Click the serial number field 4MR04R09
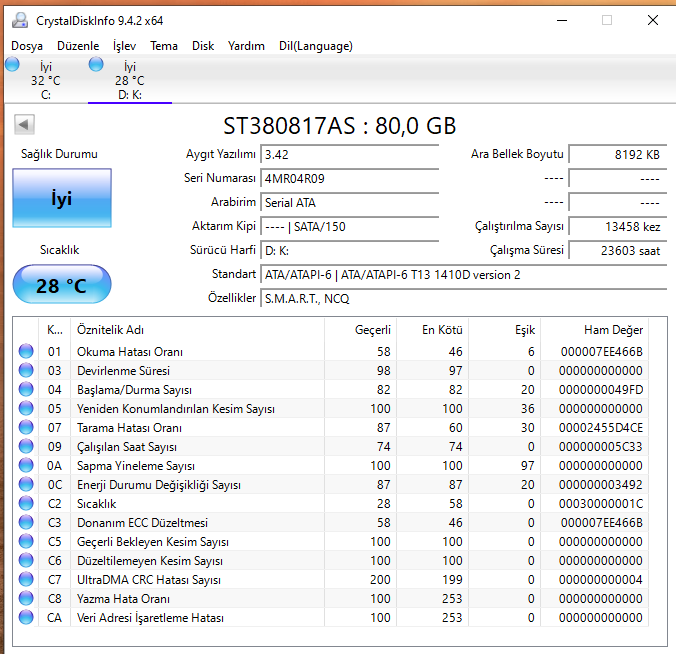Image resolution: width=676 pixels, height=654 pixels. (349, 178)
